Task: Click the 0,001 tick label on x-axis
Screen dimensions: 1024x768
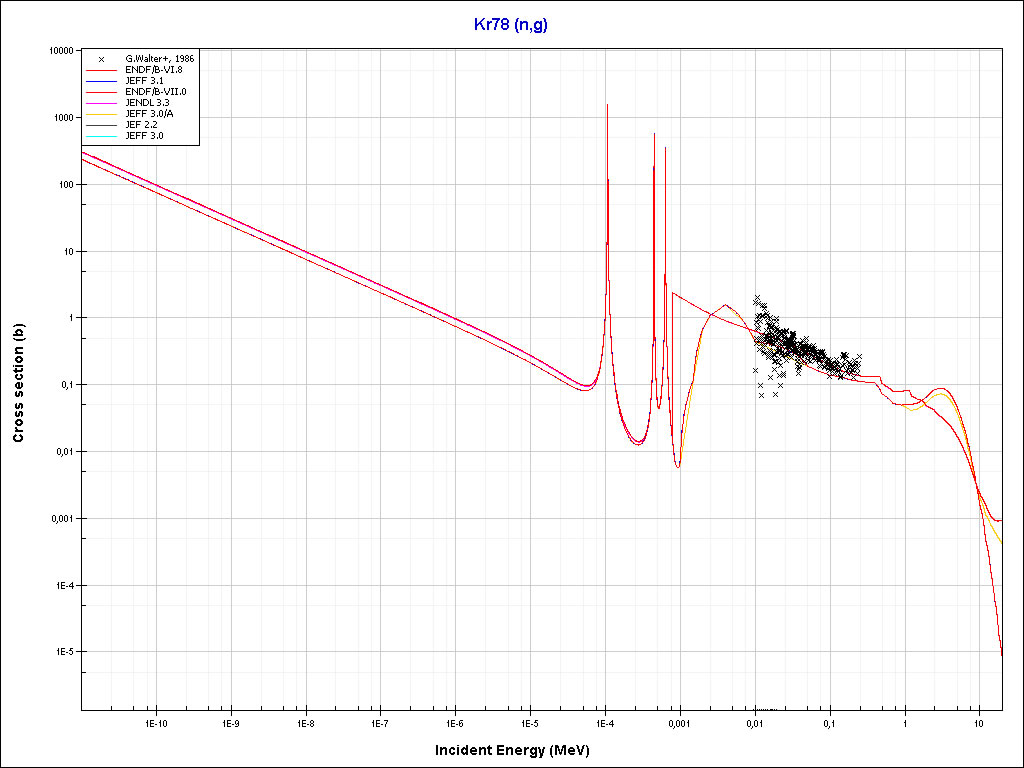Action: [x=680, y=722]
